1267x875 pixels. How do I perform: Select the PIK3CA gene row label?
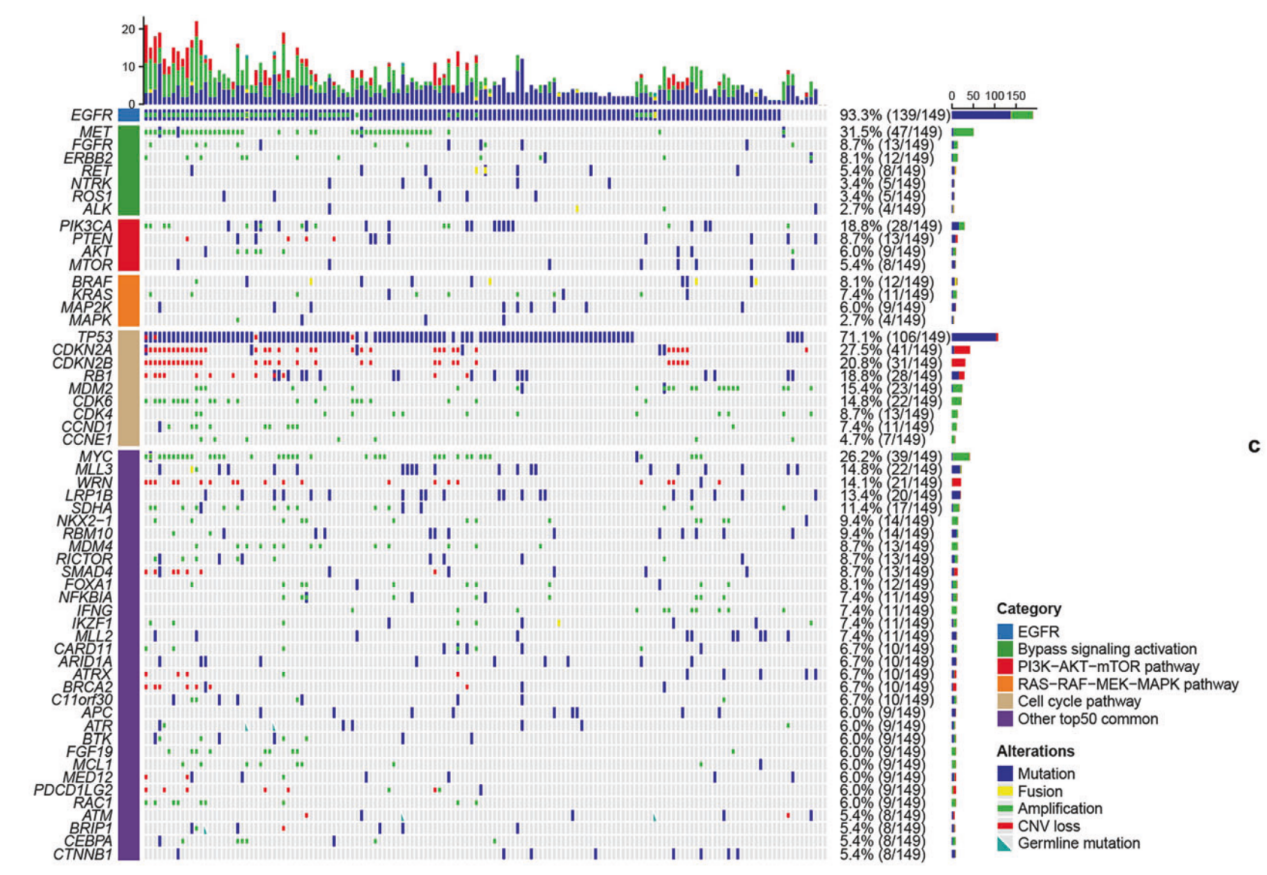pos(89,226)
